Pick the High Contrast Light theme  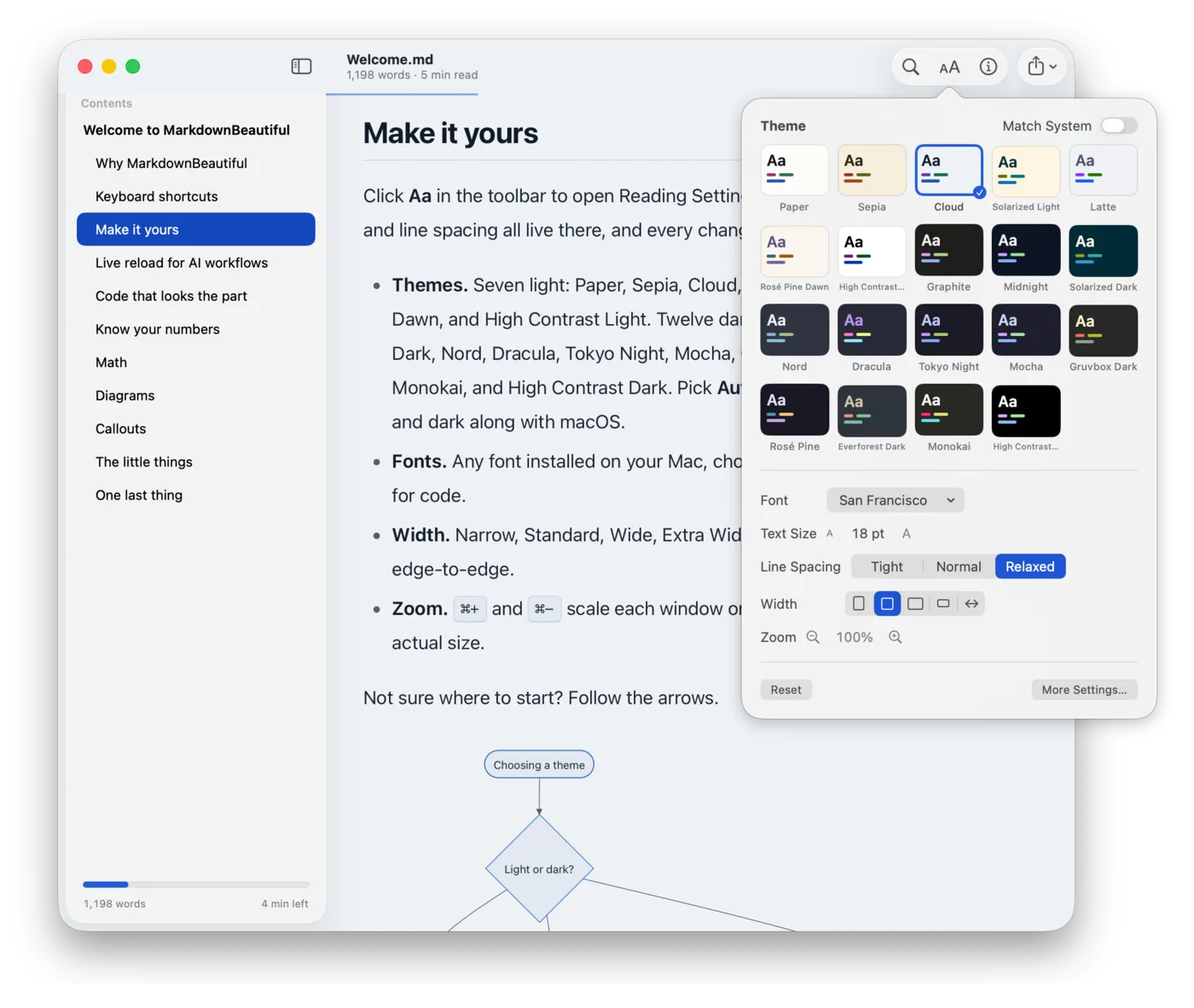tap(872, 250)
